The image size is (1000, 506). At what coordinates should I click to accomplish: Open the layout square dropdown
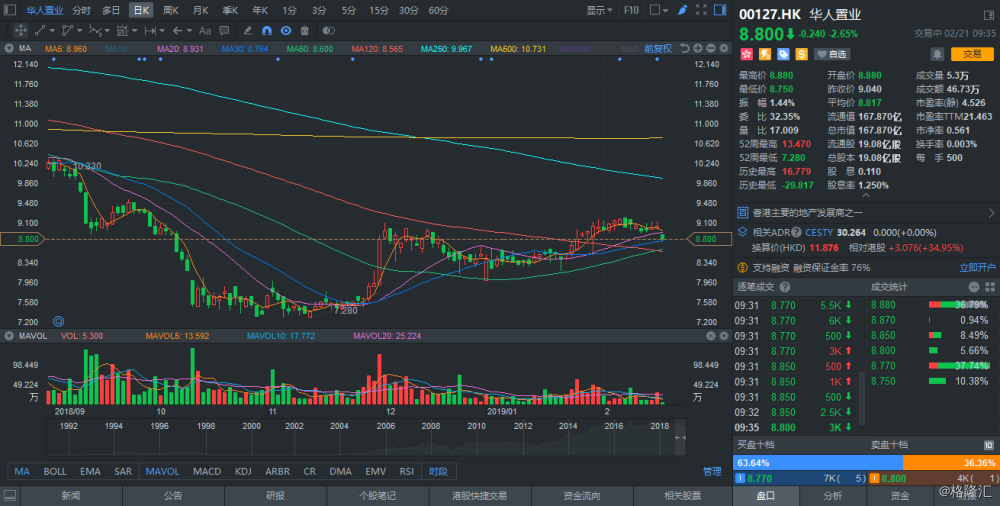pyautogui.click(x=659, y=10)
